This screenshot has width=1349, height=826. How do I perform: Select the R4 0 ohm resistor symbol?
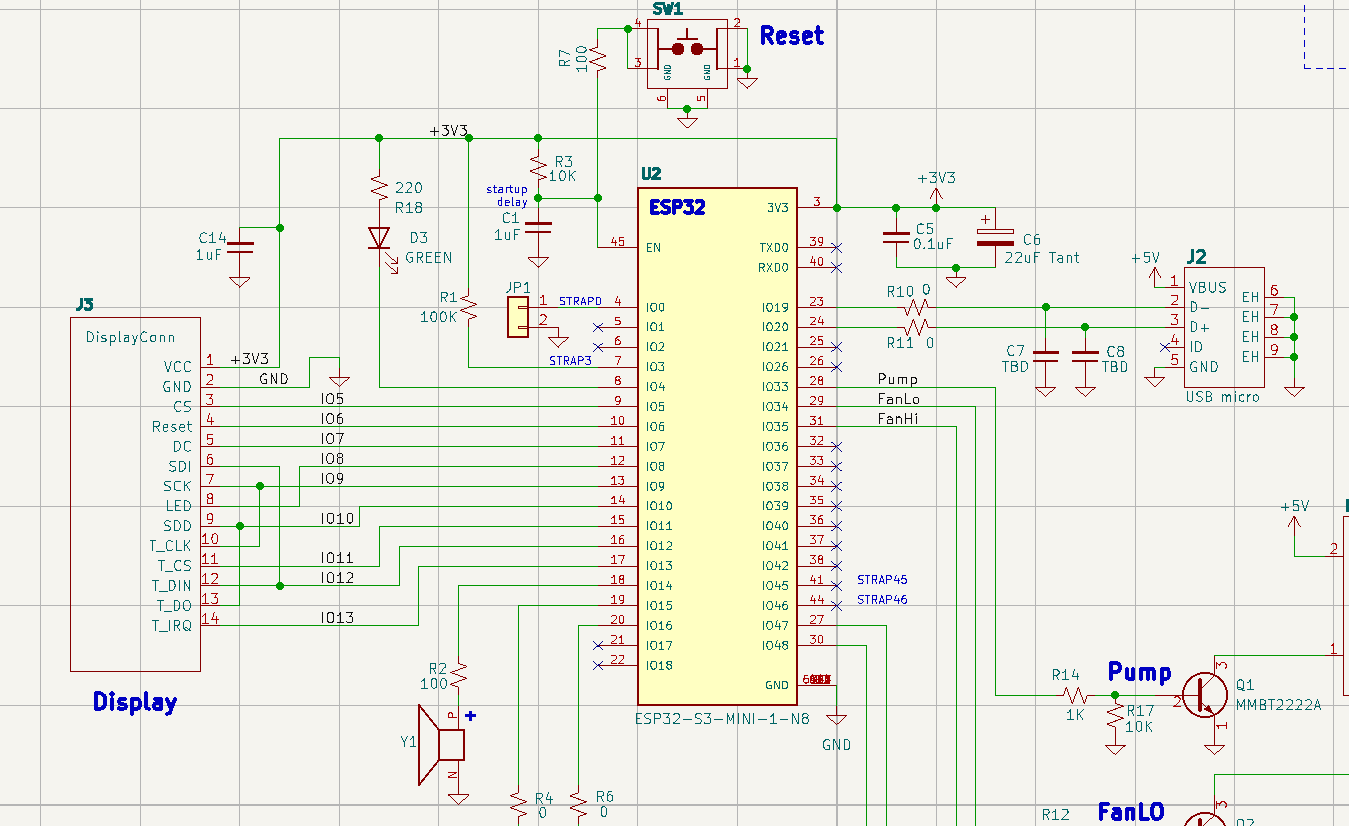[518, 806]
